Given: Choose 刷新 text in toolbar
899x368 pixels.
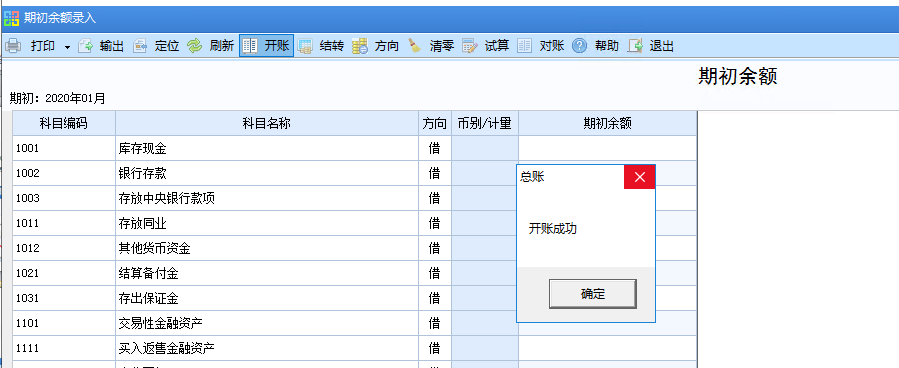Looking at the screenshot, I should coord(221,46).
